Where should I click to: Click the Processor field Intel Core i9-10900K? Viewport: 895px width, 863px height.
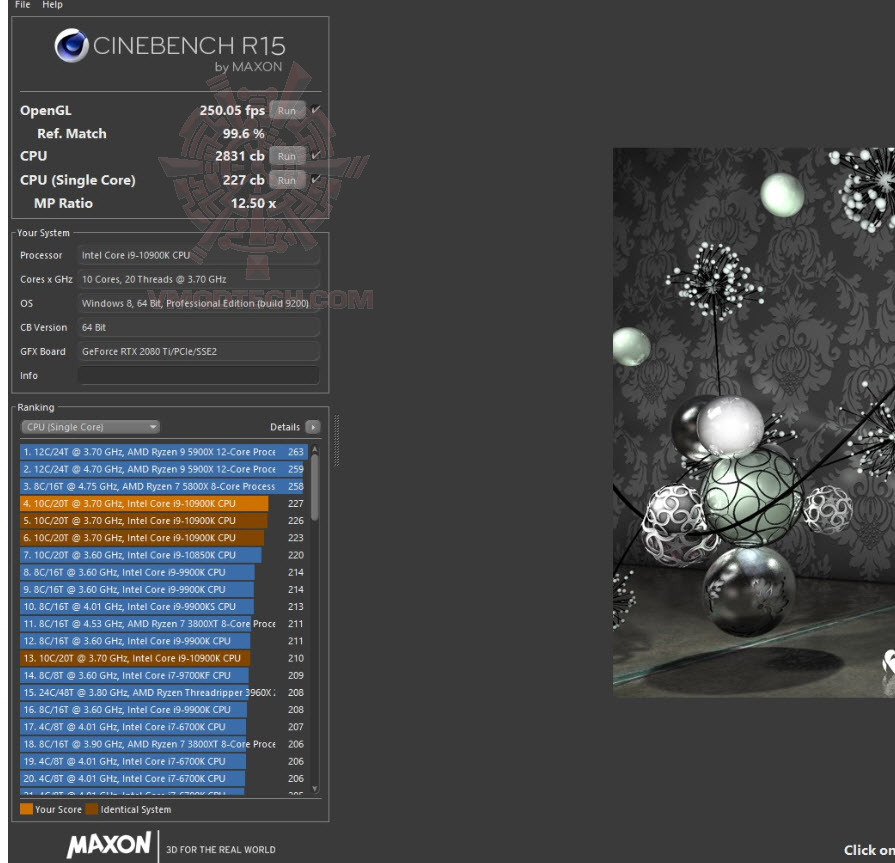(x=198, y=255)
